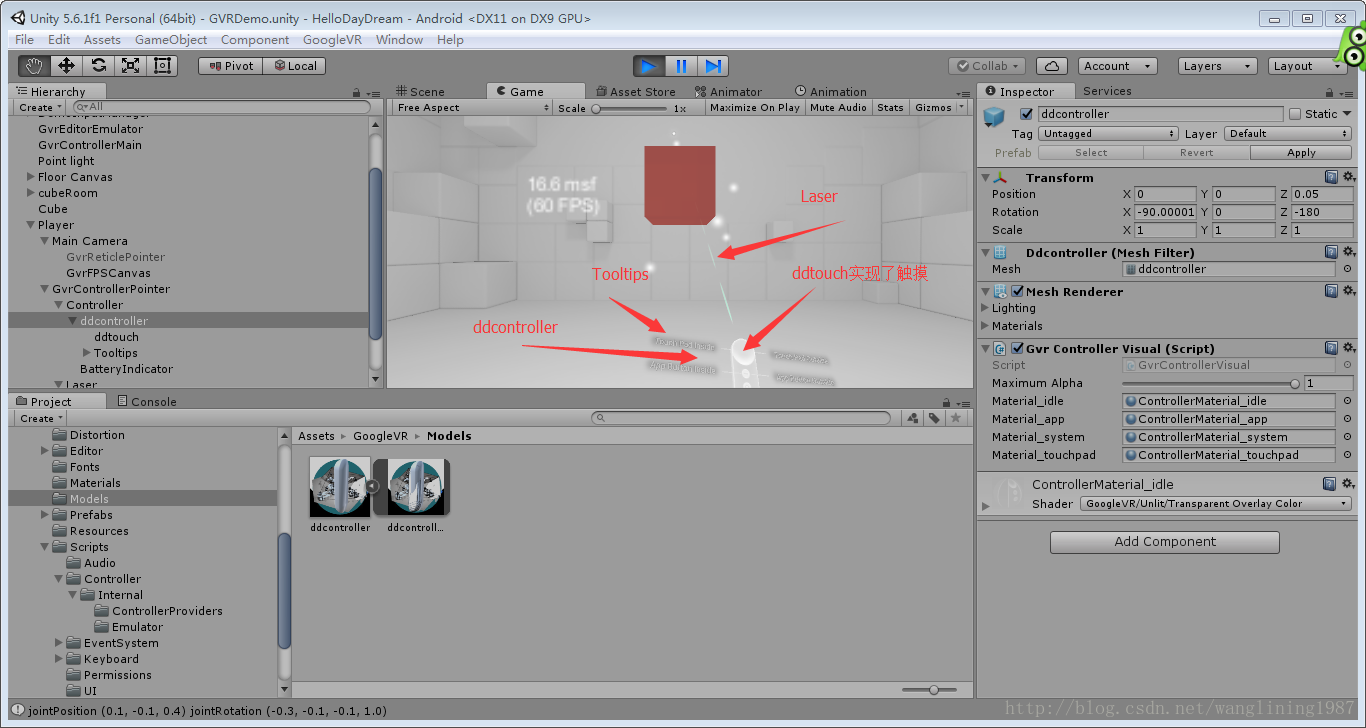
Task: Expand the Floor Canvas hierarchy item
Action: click(31, 177)
